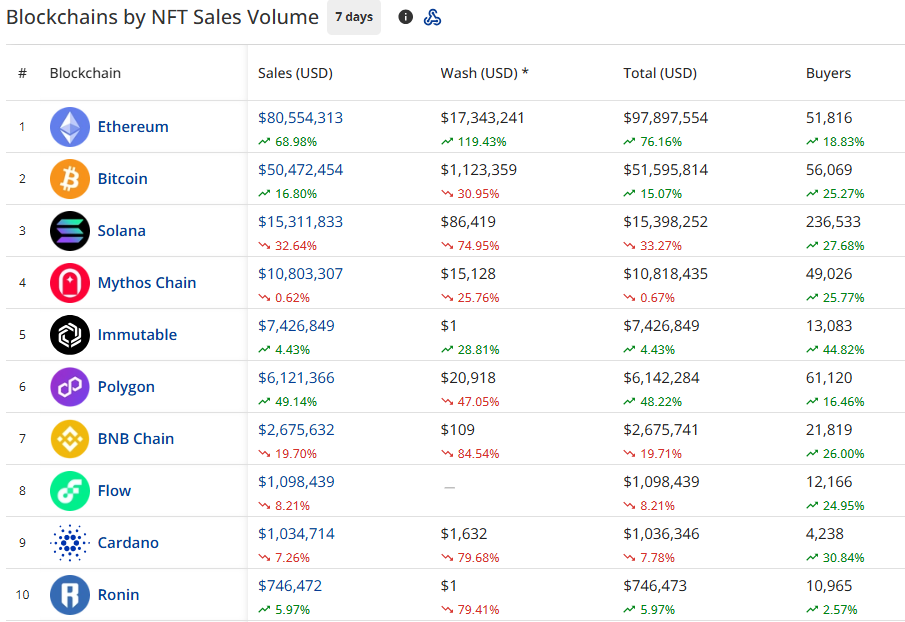This screenshot has width=905, height=622.
Task: Click Polygon buyers count 61,120
Action: [829, 377]
